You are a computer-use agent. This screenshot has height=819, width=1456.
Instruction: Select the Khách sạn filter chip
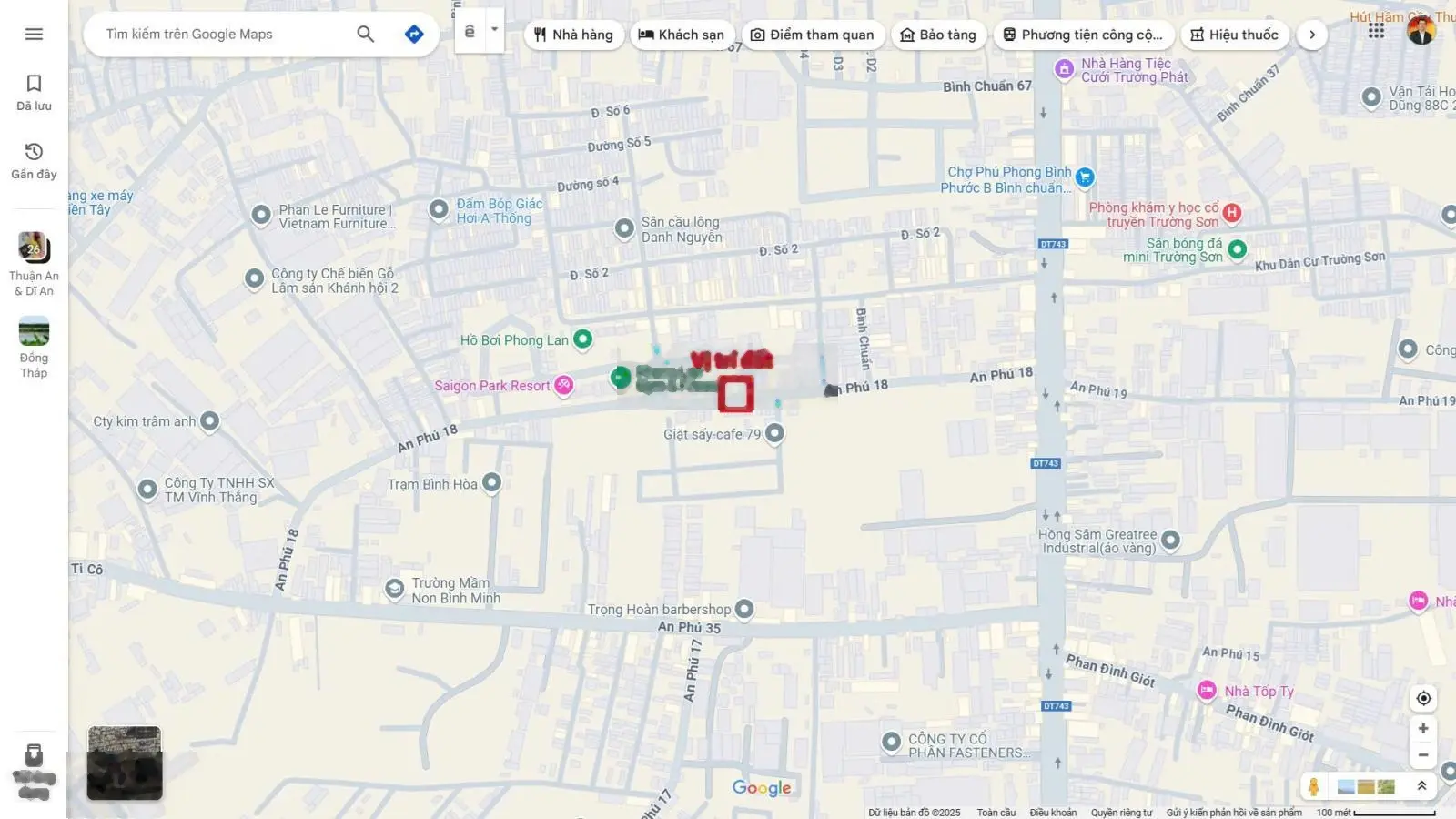[682, 35]
